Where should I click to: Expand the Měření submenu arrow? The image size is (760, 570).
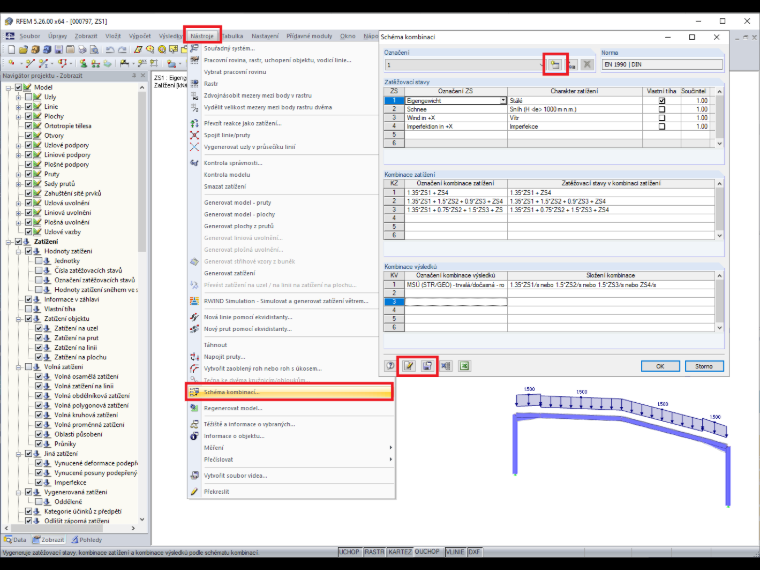tap(391, 448)
